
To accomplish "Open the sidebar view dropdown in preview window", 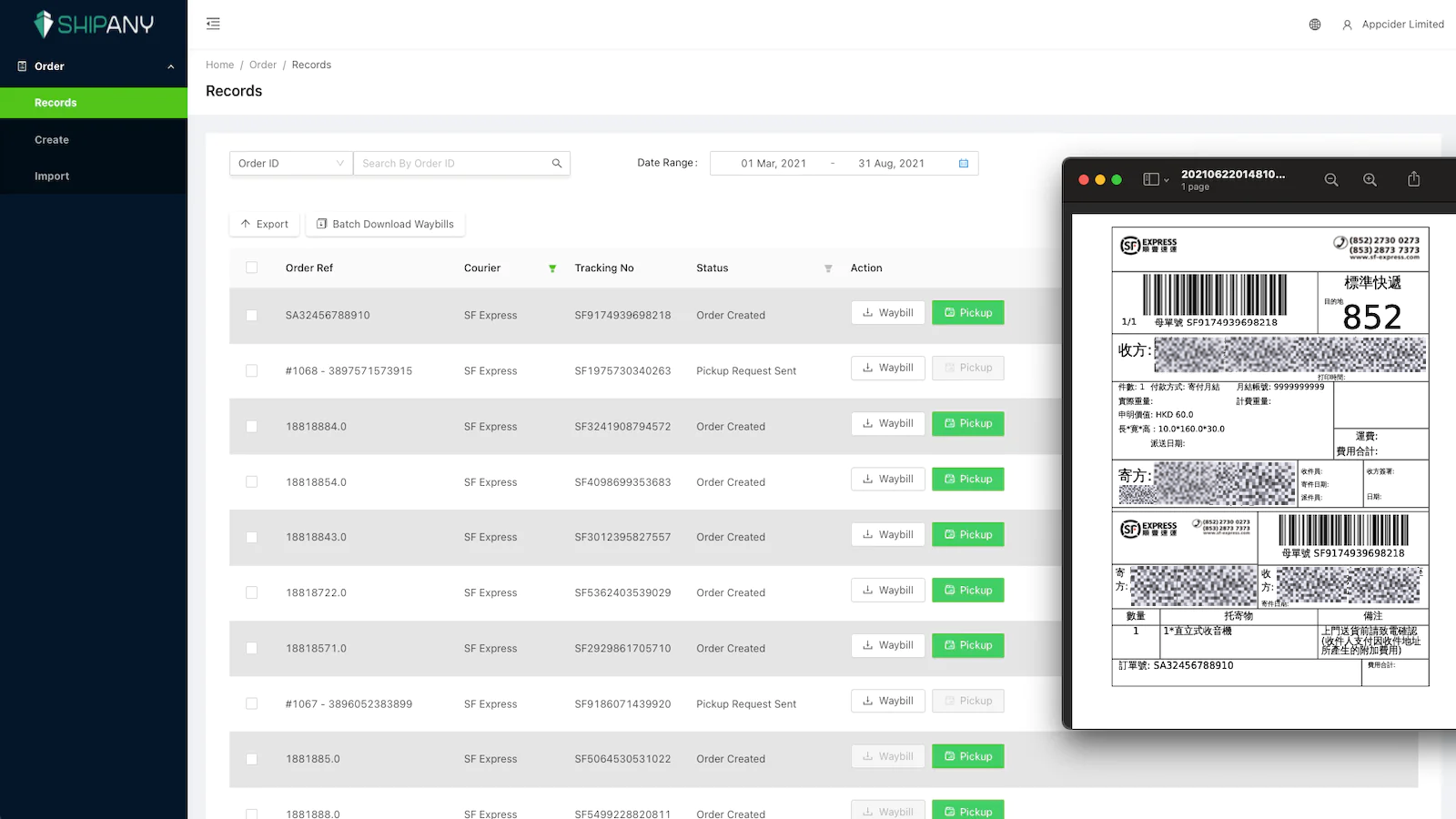I will tap(1156, 180).
